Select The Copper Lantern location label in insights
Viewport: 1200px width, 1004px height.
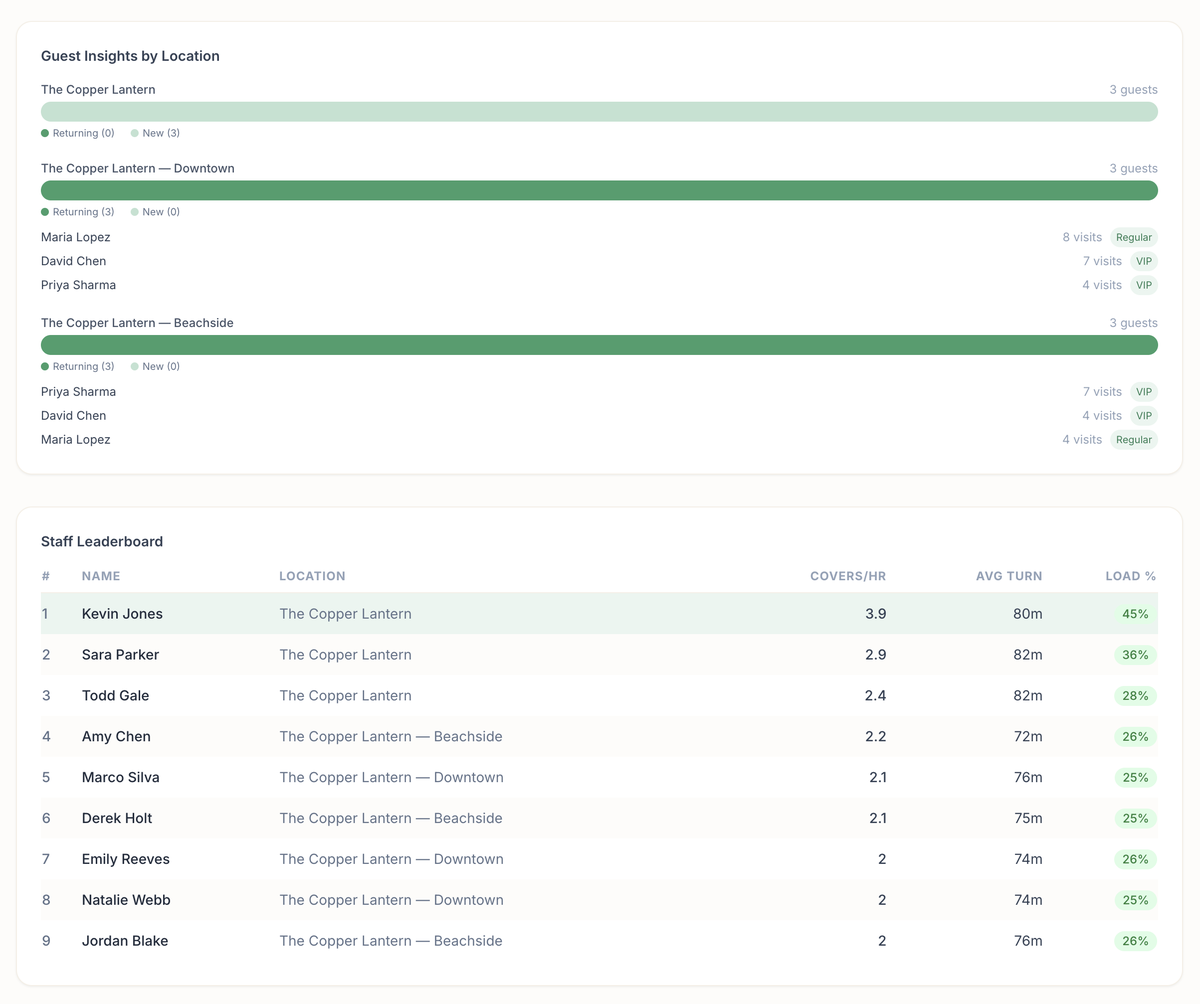coord(98,90)
